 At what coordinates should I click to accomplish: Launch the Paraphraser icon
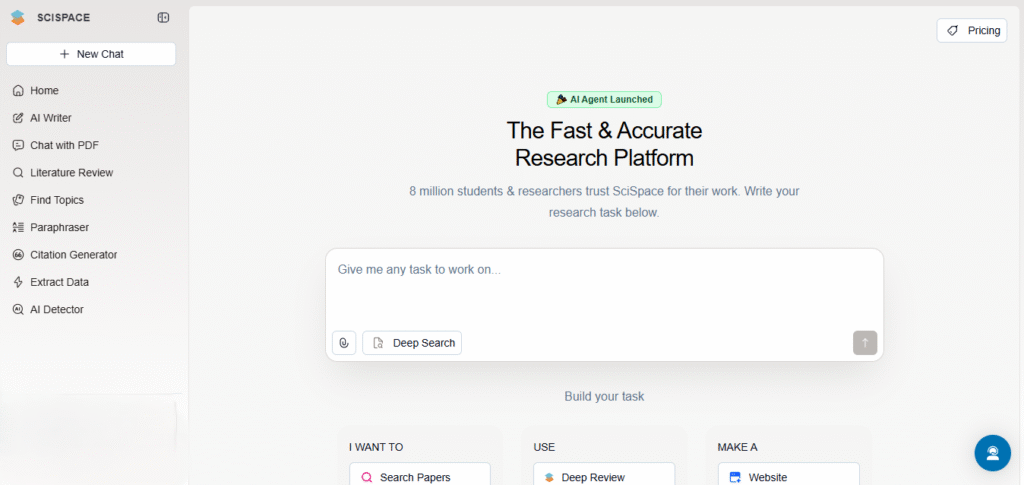click(18, 228)
